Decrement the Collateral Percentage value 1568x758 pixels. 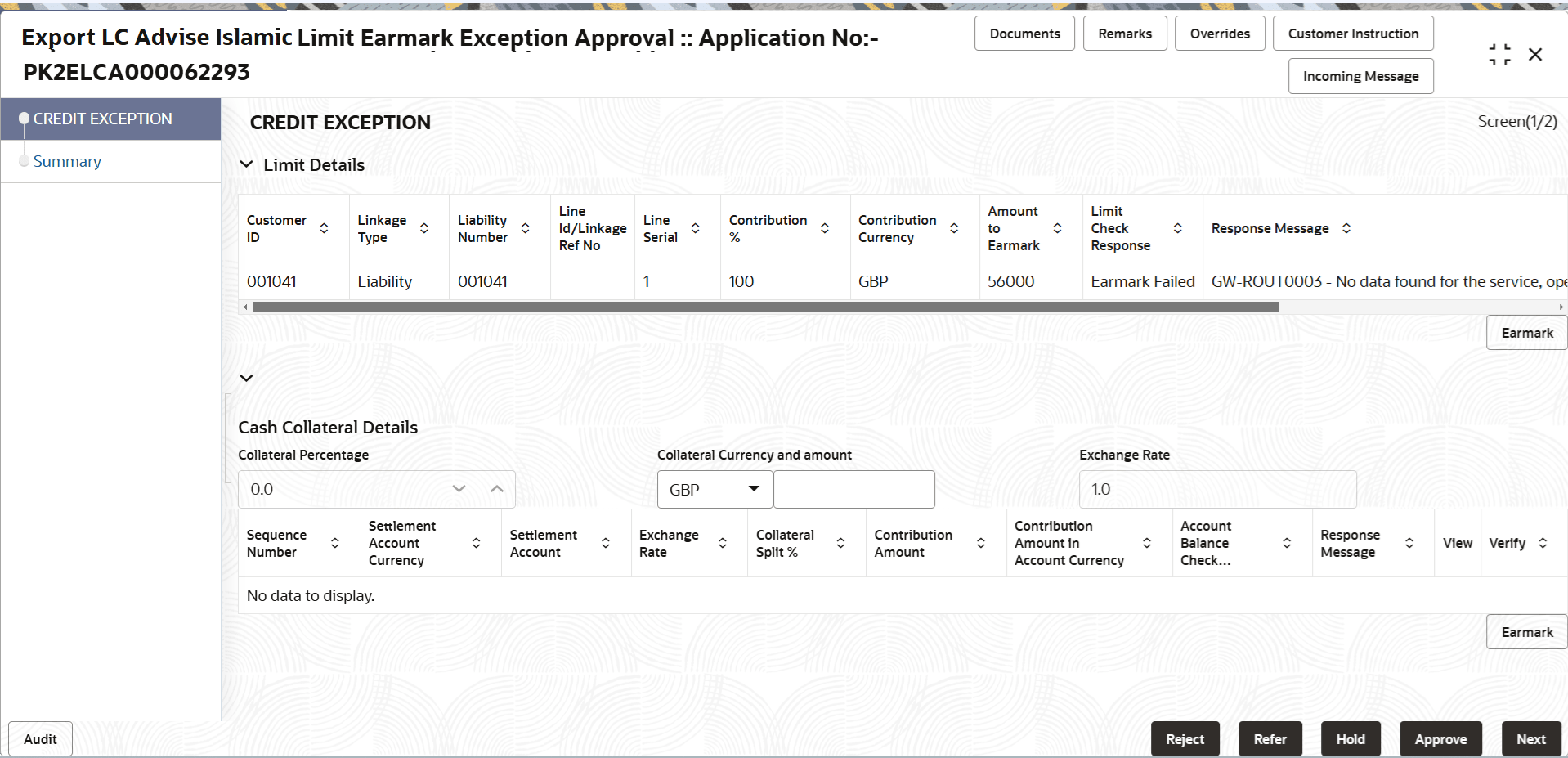point(459,488)
